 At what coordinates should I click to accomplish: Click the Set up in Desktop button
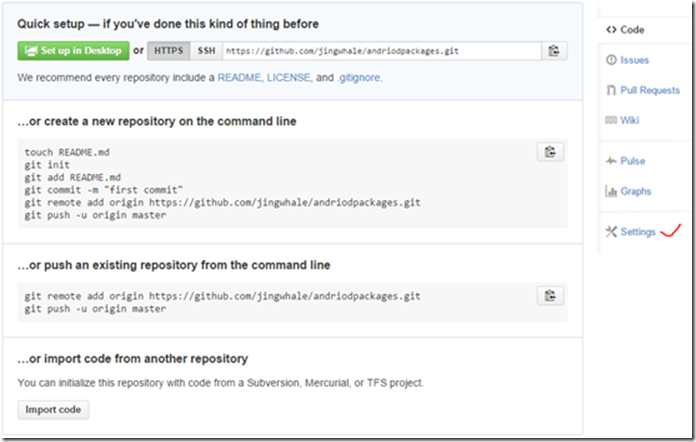(74, 51)
